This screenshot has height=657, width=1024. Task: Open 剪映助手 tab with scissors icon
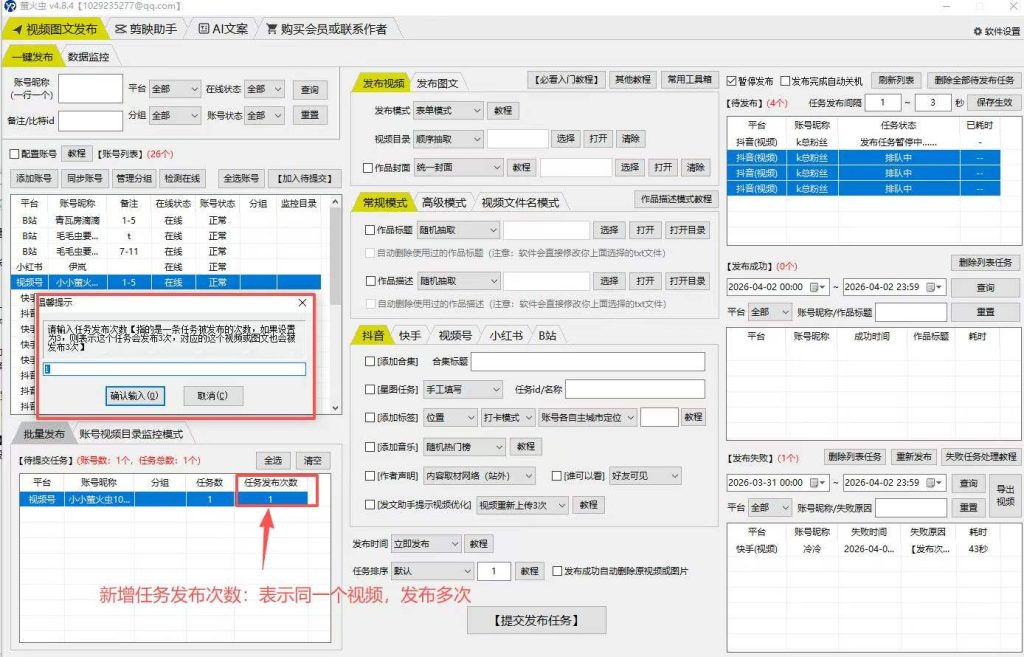(x=146, y=29)
